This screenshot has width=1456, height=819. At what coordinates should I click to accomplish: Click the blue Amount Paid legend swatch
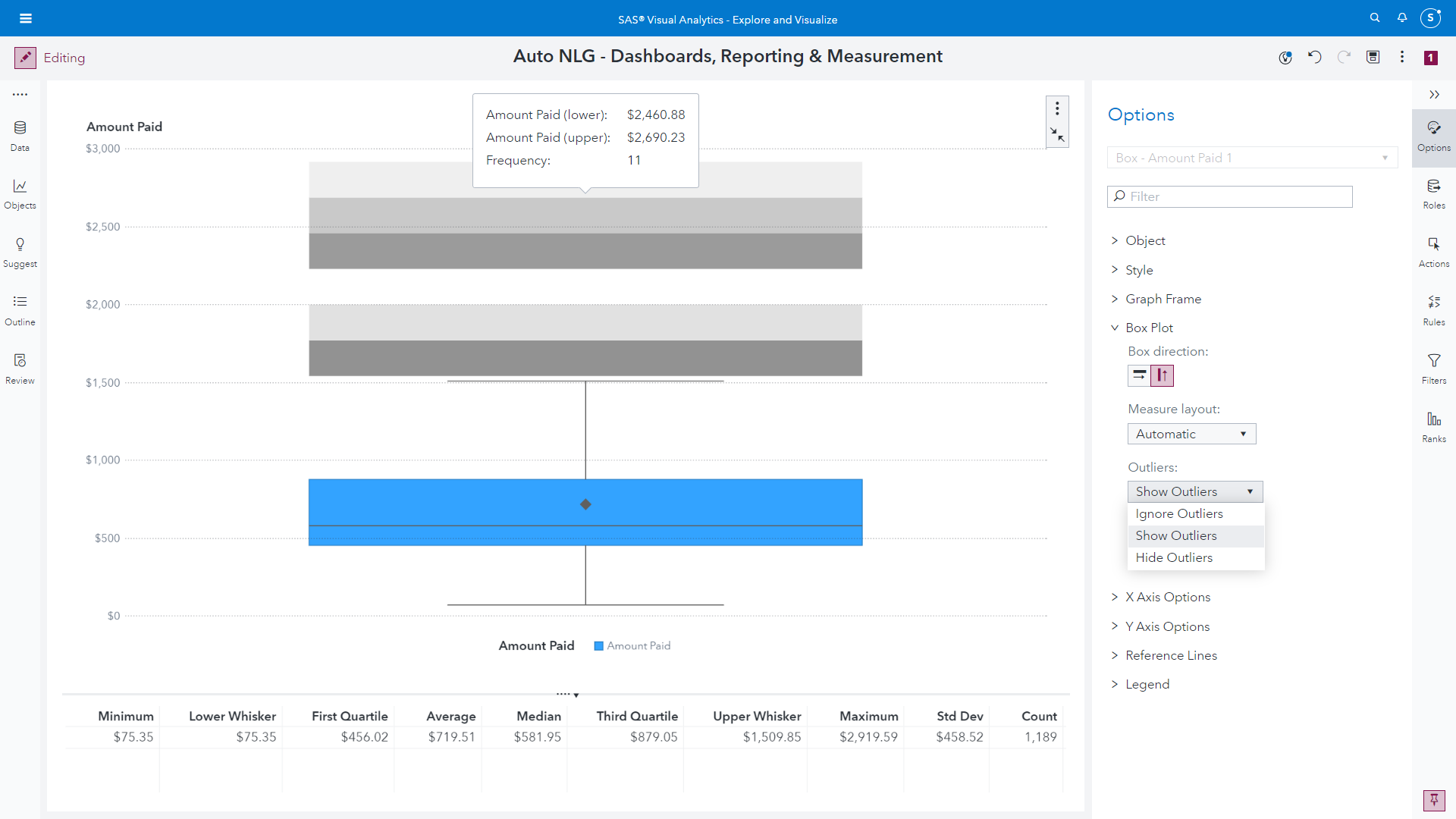coord(598,646)
